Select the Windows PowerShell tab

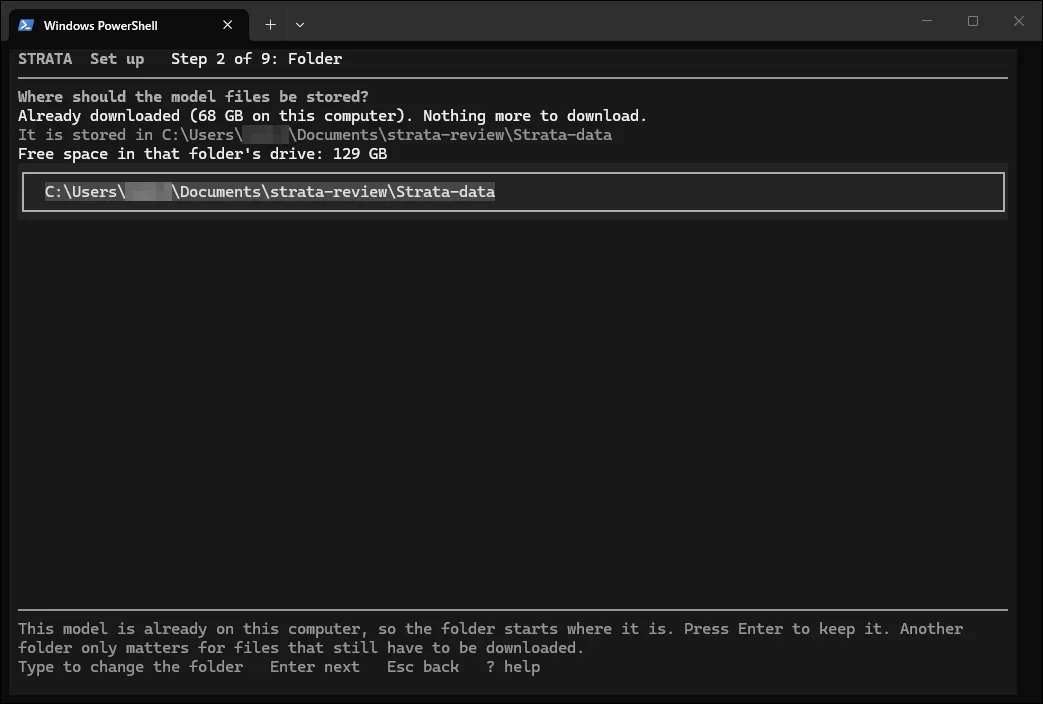(129, 25)
